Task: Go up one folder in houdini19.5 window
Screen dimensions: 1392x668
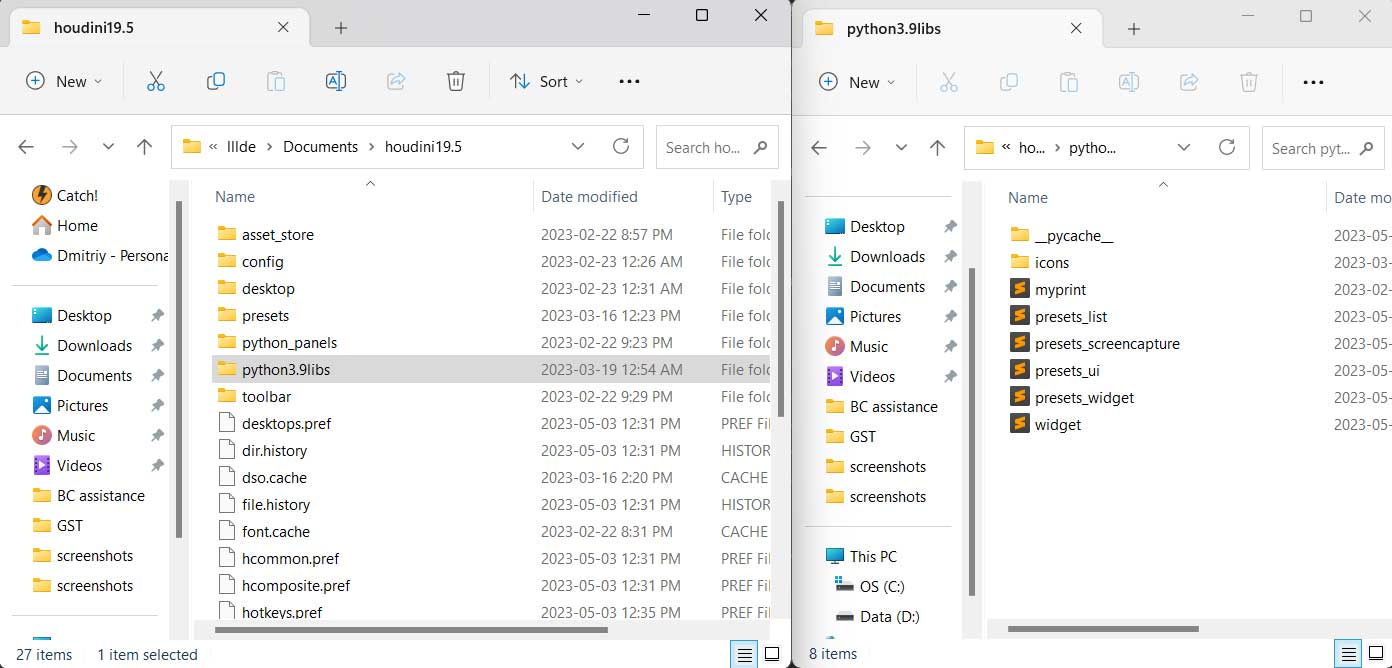Action: pos(144,147)
